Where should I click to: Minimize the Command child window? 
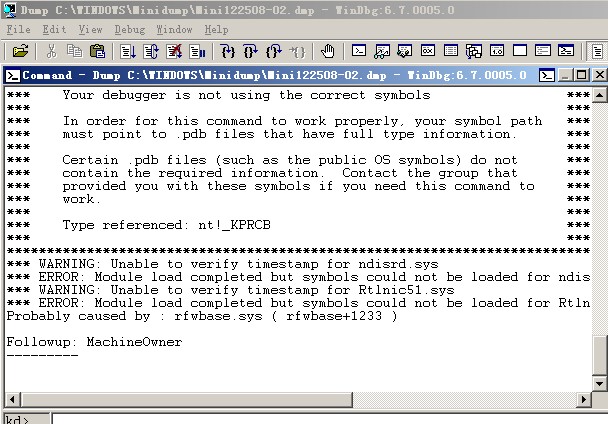tap(566, 75)
